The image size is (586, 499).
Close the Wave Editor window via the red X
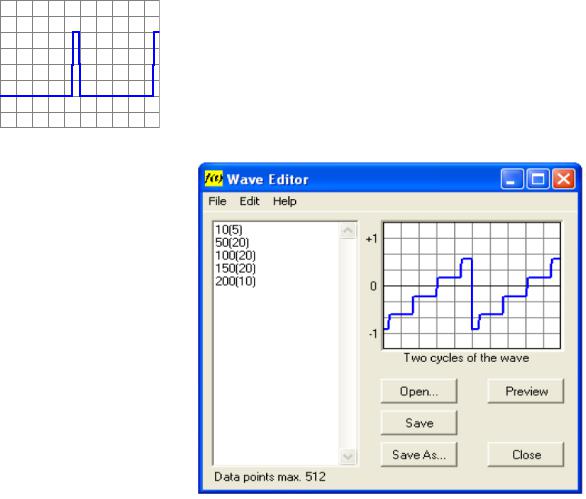(564, 179)
